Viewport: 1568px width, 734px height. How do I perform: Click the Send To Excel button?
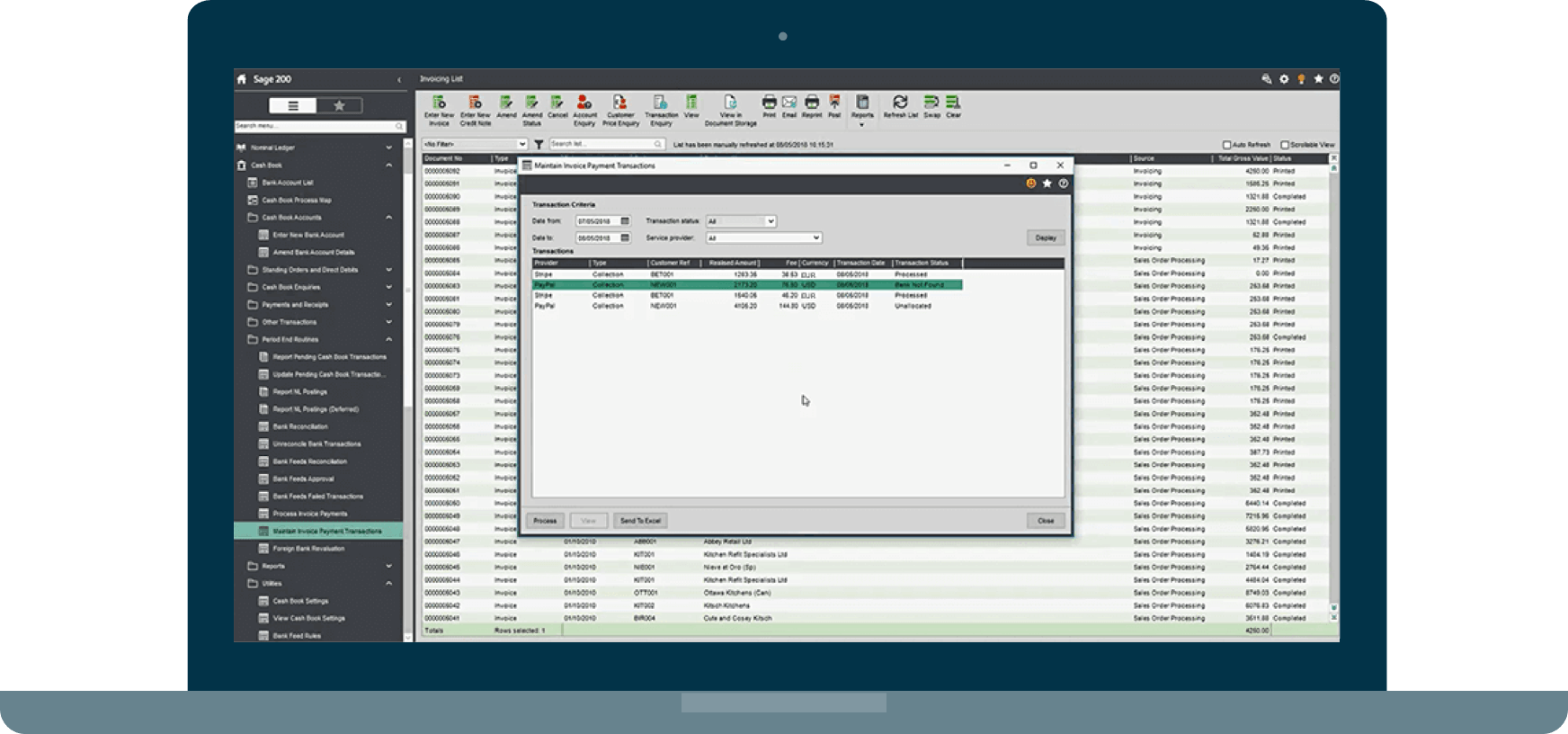[640, 521]
